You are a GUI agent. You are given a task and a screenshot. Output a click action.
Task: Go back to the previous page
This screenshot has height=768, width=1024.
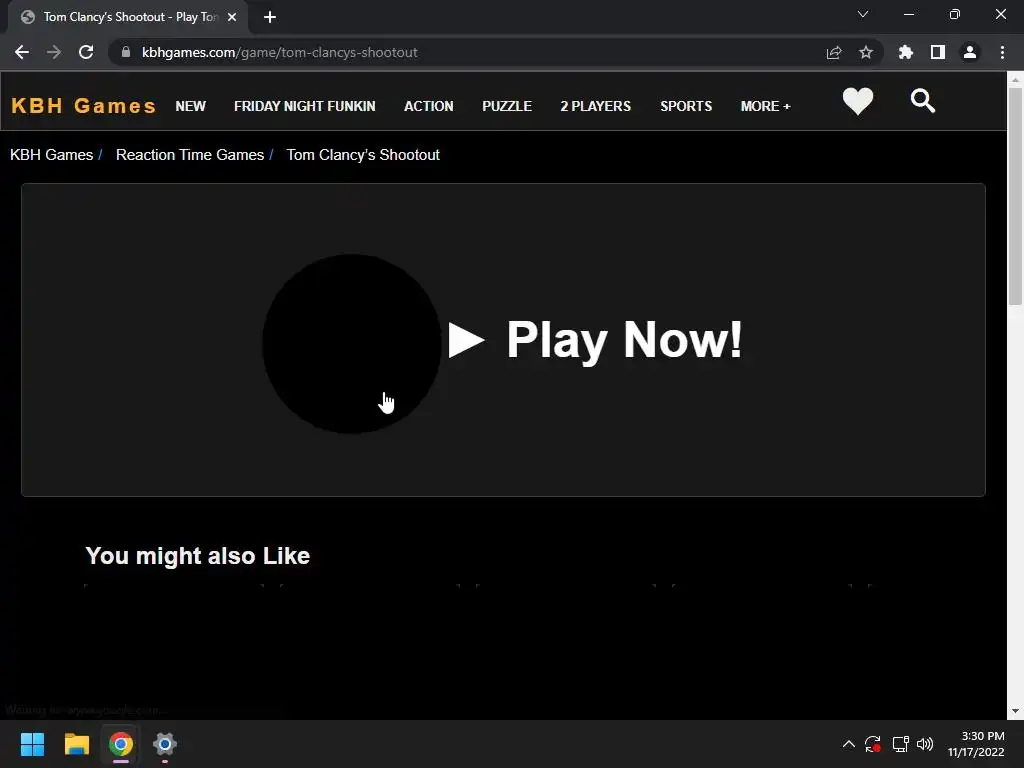(22, 52)
